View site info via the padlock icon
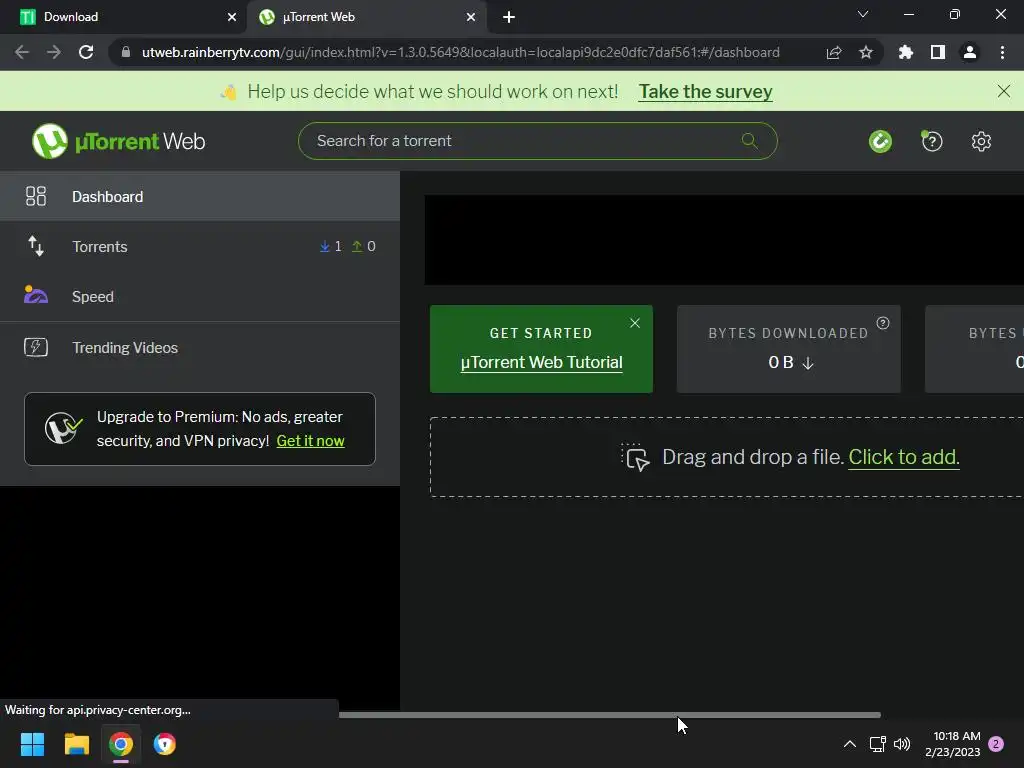 click(125, 52)
